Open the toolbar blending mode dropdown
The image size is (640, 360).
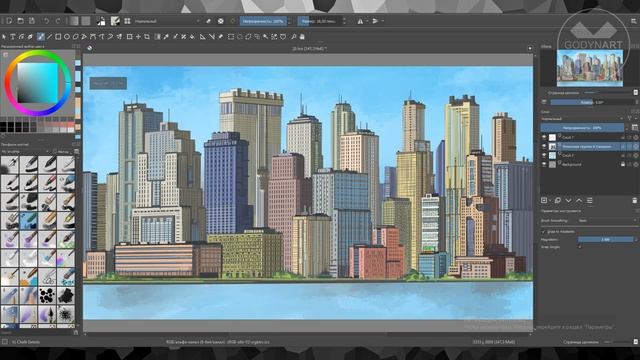tap(167, 21)
